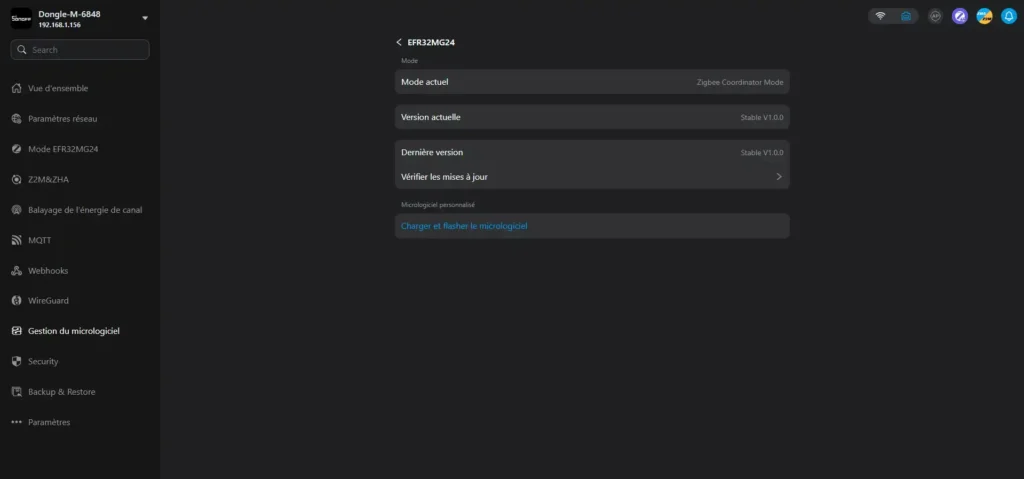The width and height of the screenshot is (1024, 479).
Task: Click the notification bell icon
Action: [1009, 16]
